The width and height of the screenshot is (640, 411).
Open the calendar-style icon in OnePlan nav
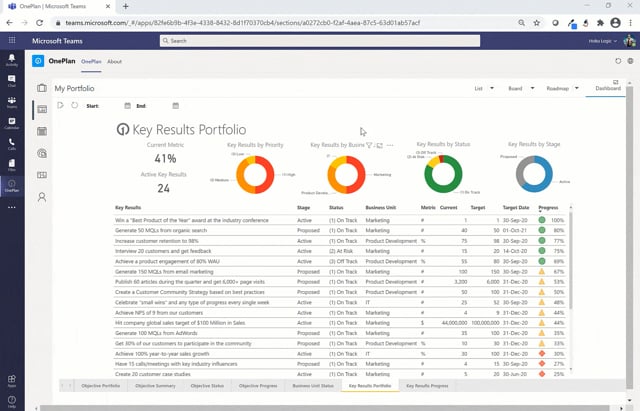[x=42, y=131]
